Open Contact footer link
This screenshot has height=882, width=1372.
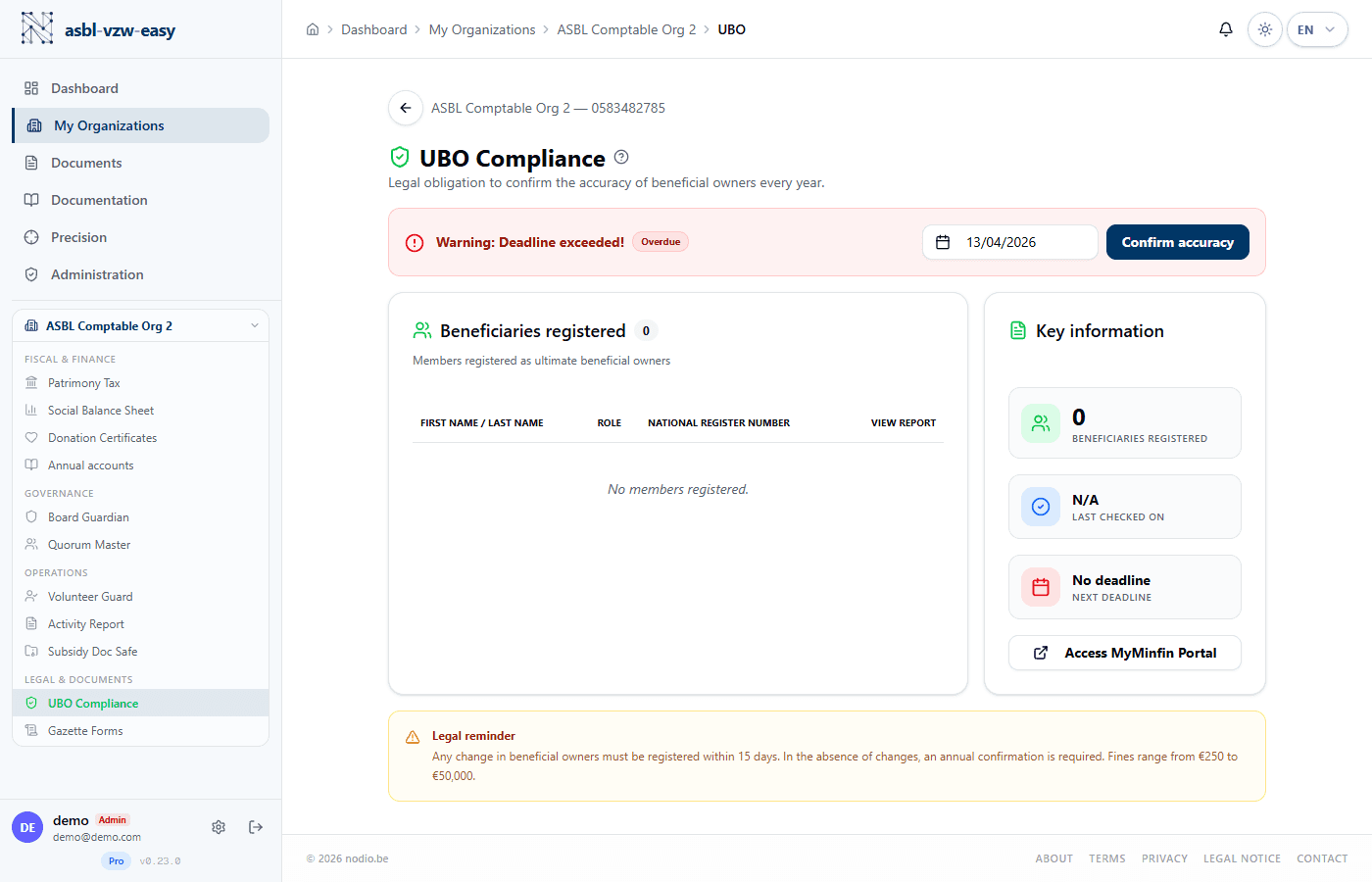pyautogui.click(x=1322, y=858)
